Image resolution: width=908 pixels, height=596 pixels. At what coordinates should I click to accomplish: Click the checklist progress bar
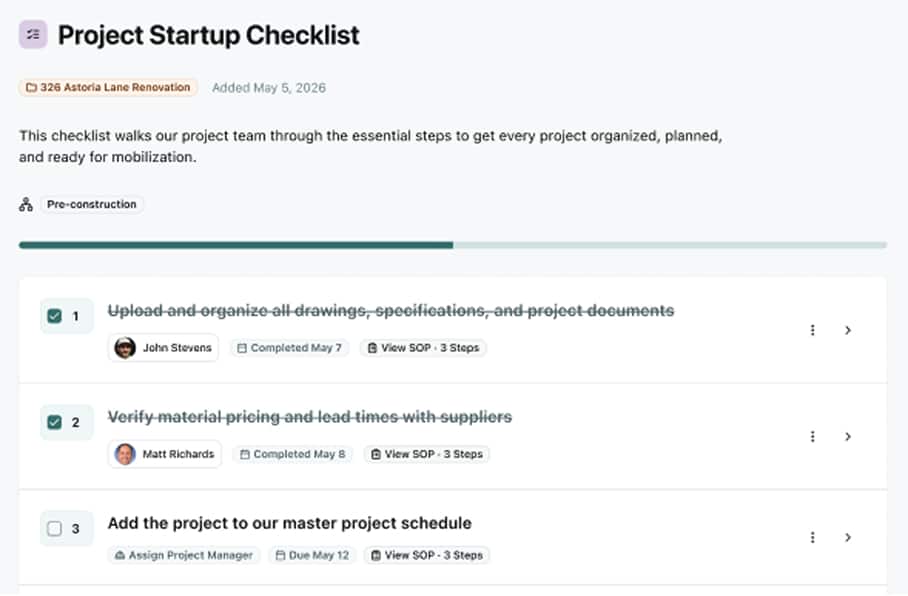[453, 246]
